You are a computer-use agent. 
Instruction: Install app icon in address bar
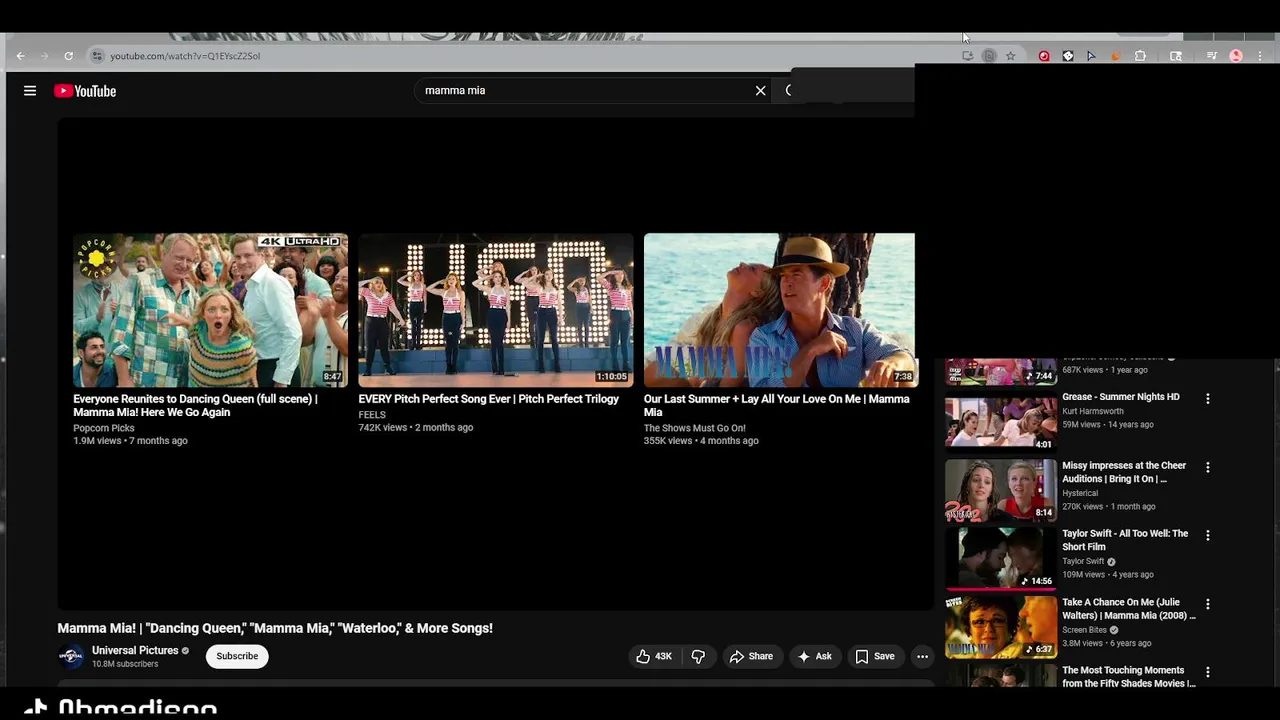pyautogui.click(x=968, y=56)
